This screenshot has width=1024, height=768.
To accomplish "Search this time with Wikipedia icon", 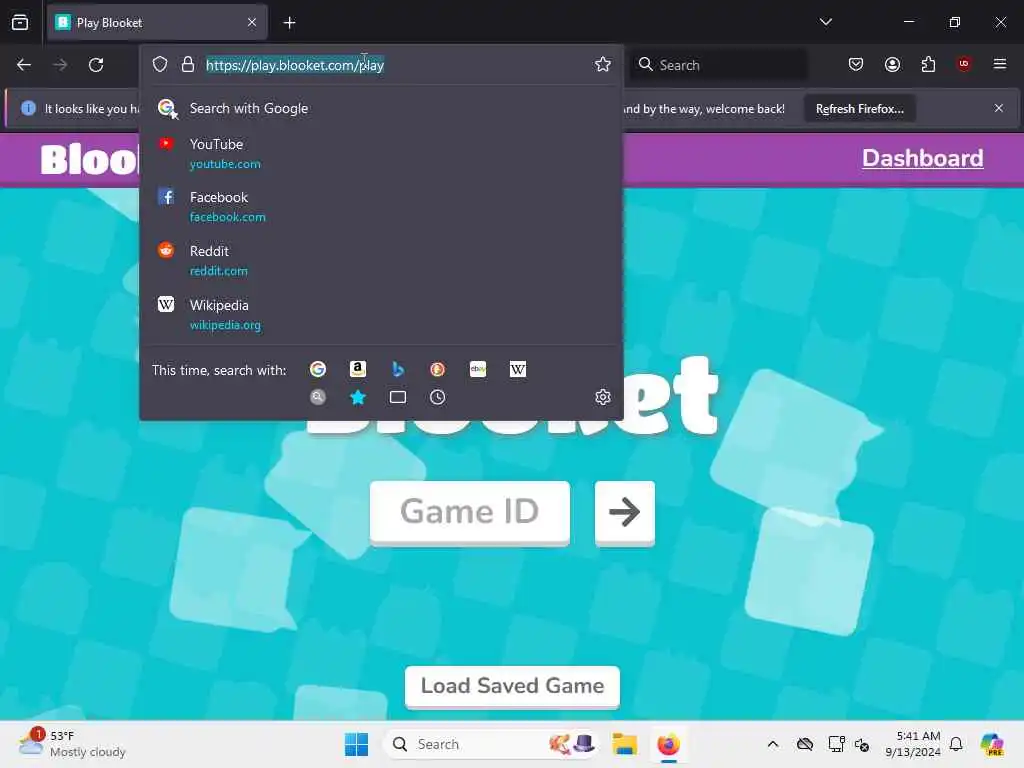I will pyautogui.click(x=517, y=370).
